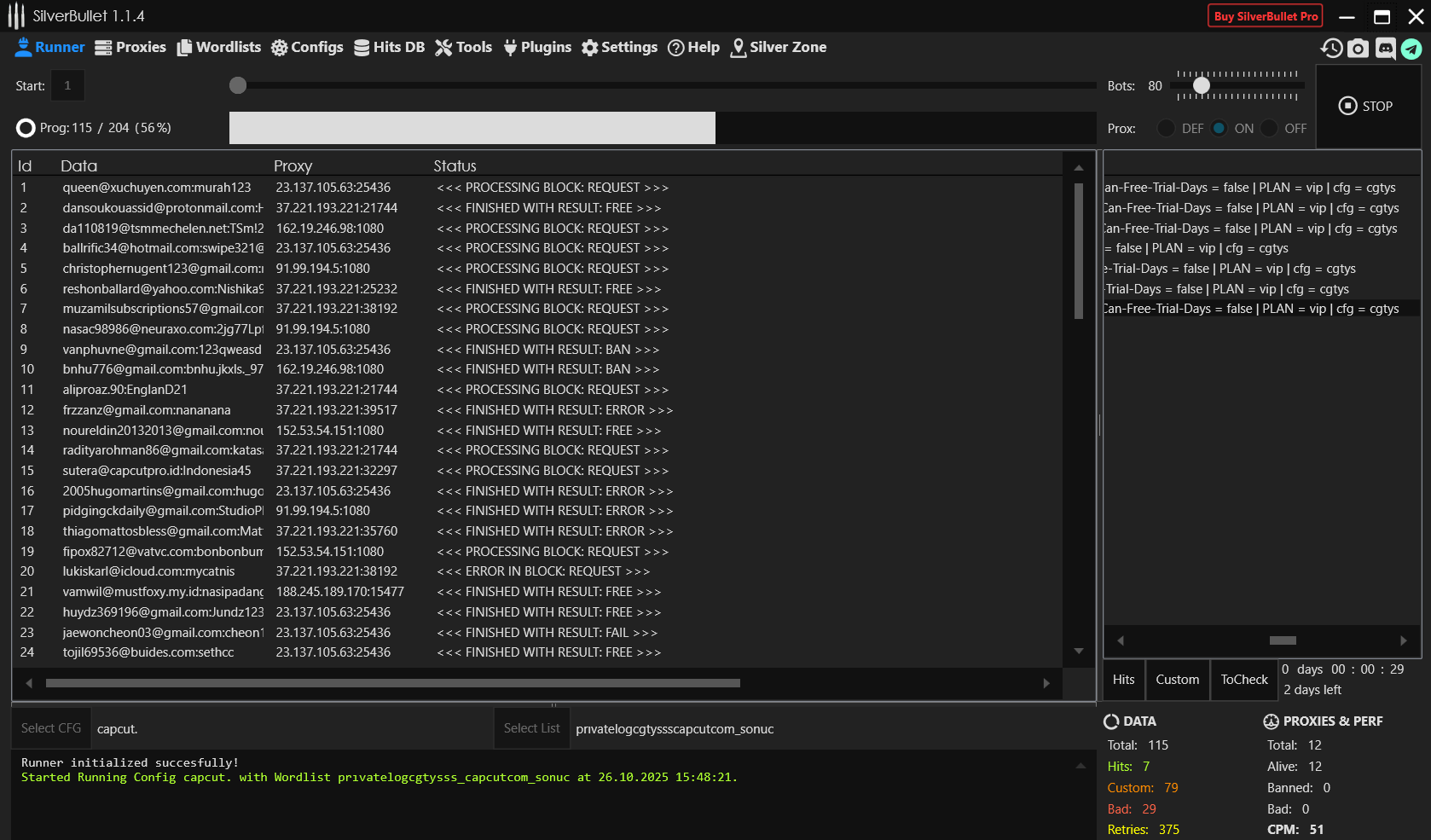
Task: Open the Help question mark icon
Action: tap(676, 48)
